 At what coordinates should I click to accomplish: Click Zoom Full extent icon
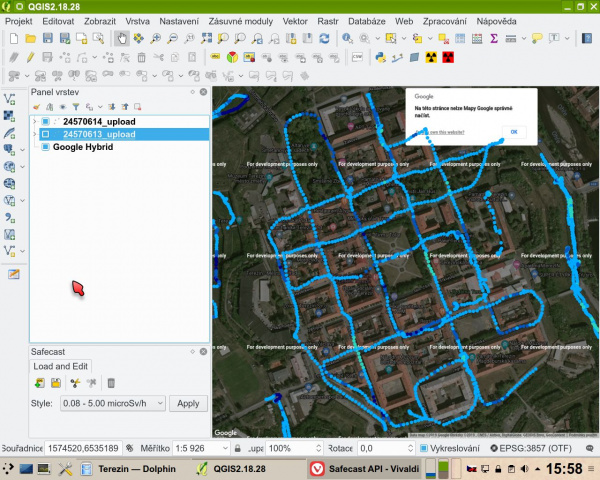(207, 38)
